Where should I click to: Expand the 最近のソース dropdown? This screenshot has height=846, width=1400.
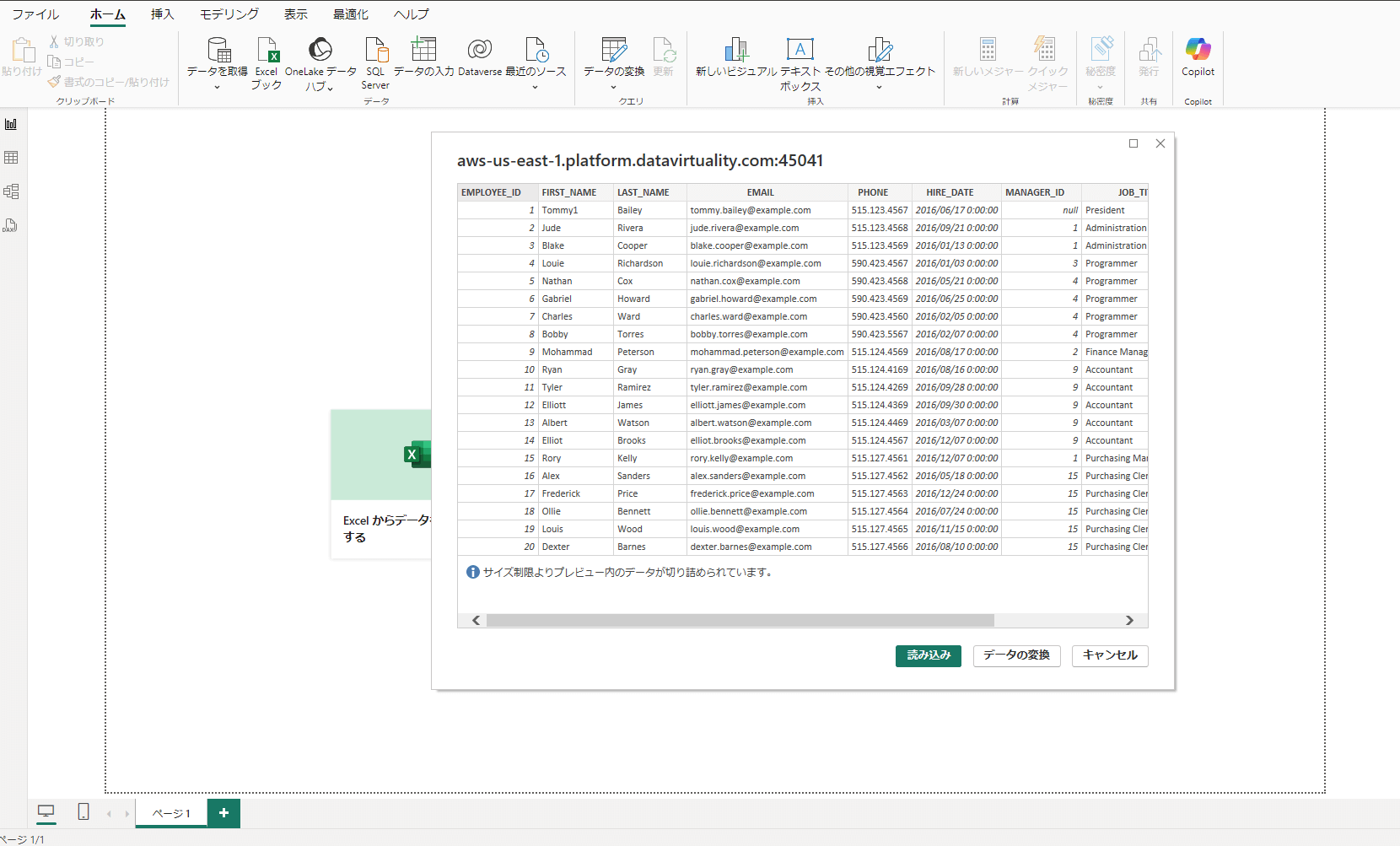pyautogui.click(x=535, y=87)
